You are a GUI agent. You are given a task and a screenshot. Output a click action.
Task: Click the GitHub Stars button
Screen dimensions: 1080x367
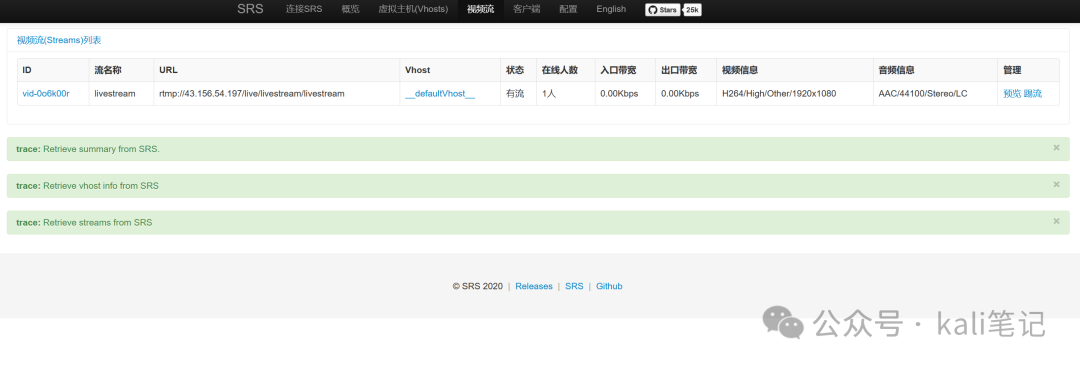tap(663, 10)
